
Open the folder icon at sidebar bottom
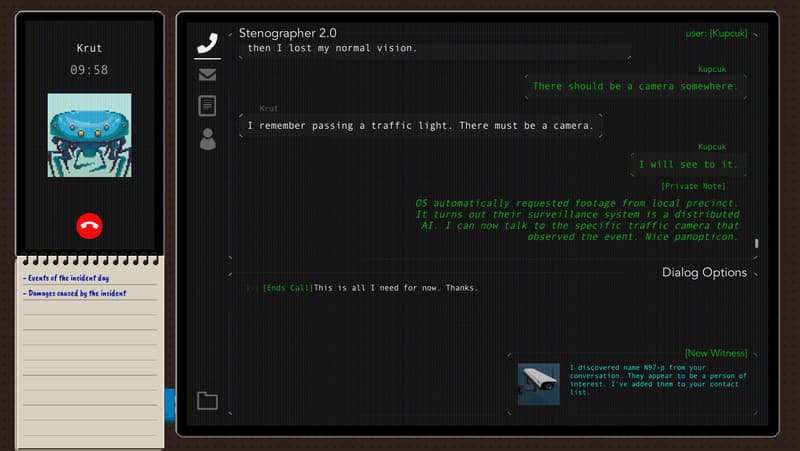point(207,401)
